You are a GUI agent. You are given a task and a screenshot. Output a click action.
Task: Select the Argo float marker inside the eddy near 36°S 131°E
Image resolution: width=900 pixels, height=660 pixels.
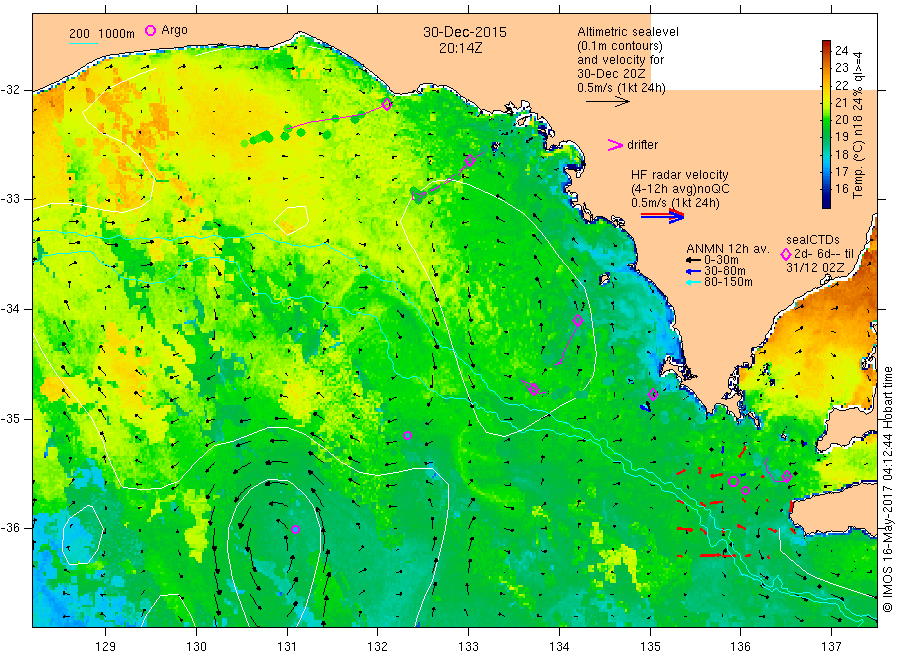[295, 530]
